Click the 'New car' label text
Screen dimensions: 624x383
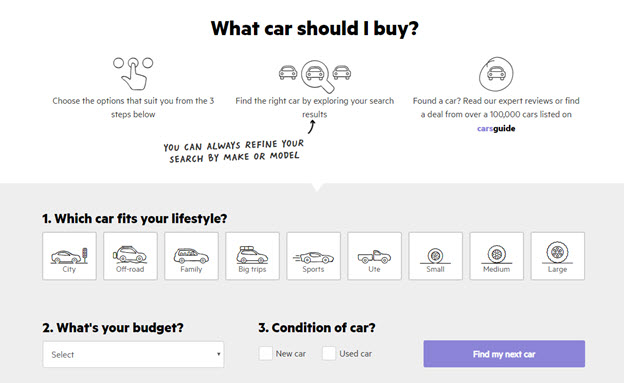coord(291,354)
